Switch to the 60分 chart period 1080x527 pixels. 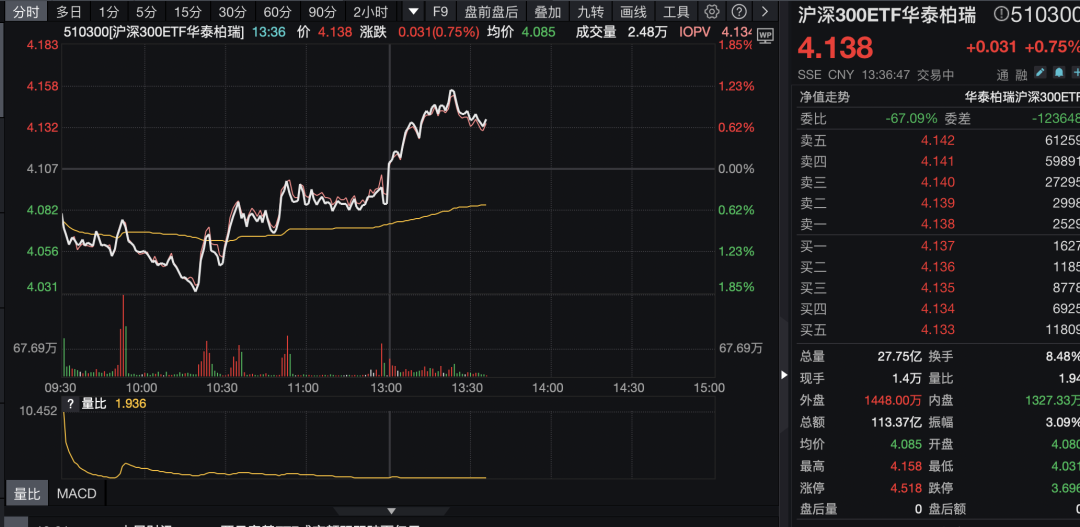278,12
